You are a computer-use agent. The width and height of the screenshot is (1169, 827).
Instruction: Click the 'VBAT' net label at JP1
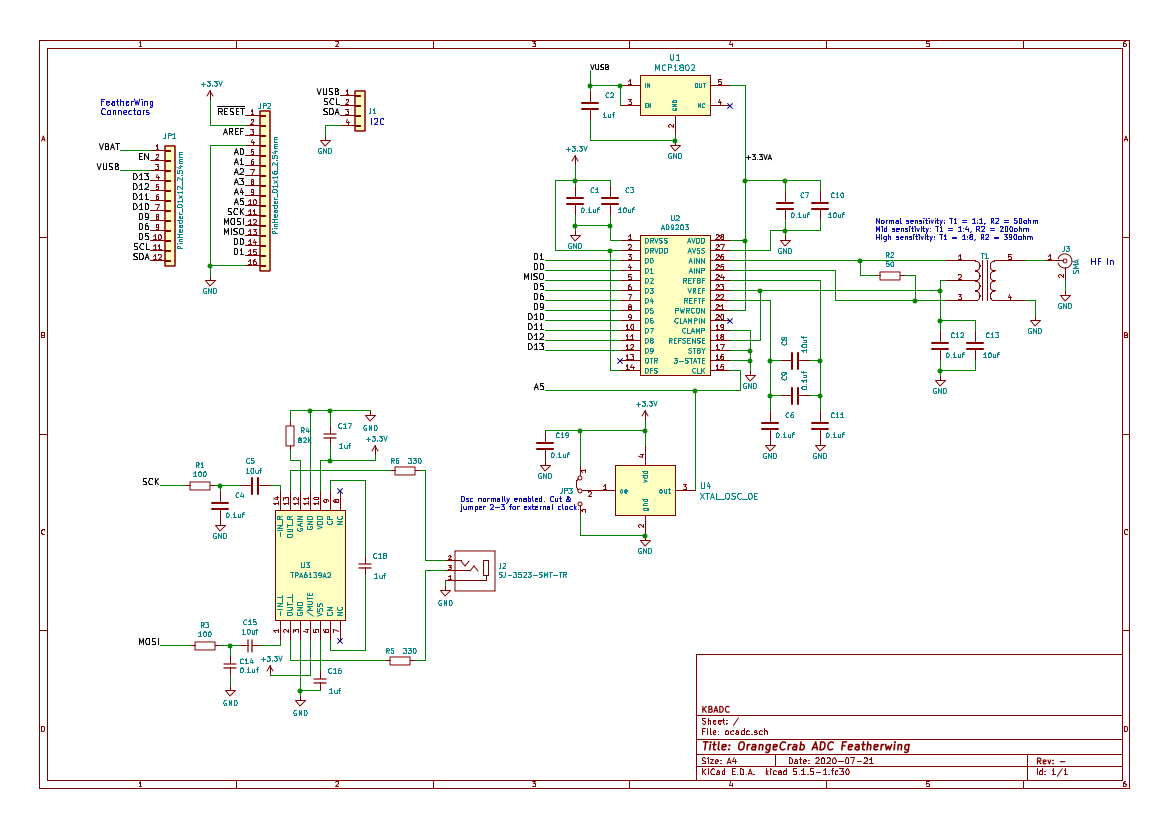pos(109,147)
